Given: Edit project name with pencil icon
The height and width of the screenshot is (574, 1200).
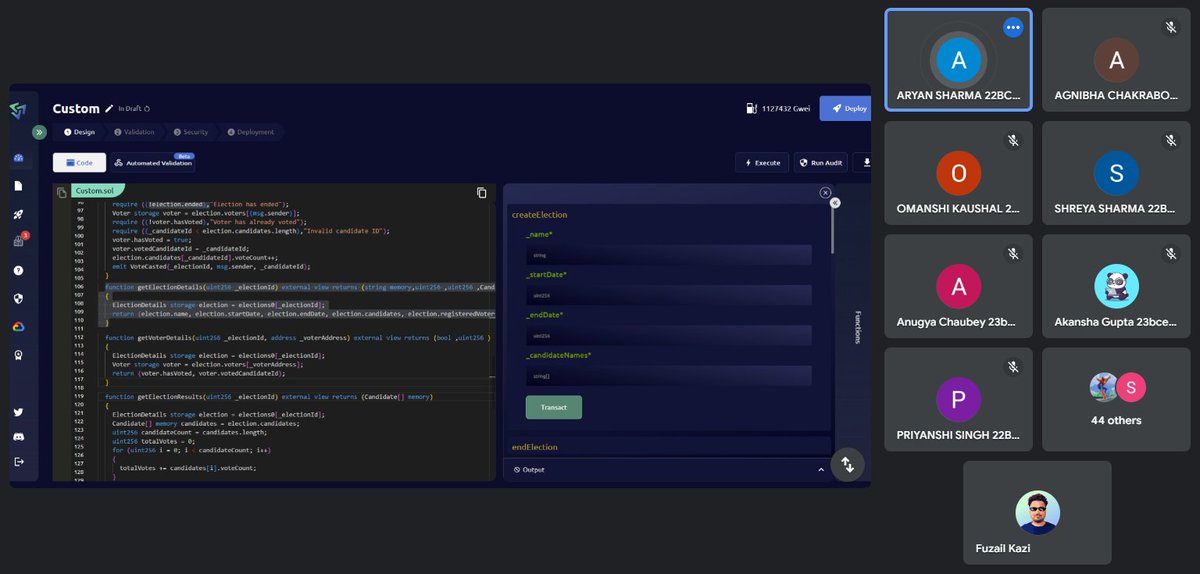Looking at the screenshot, I should [x=109, y=108].
